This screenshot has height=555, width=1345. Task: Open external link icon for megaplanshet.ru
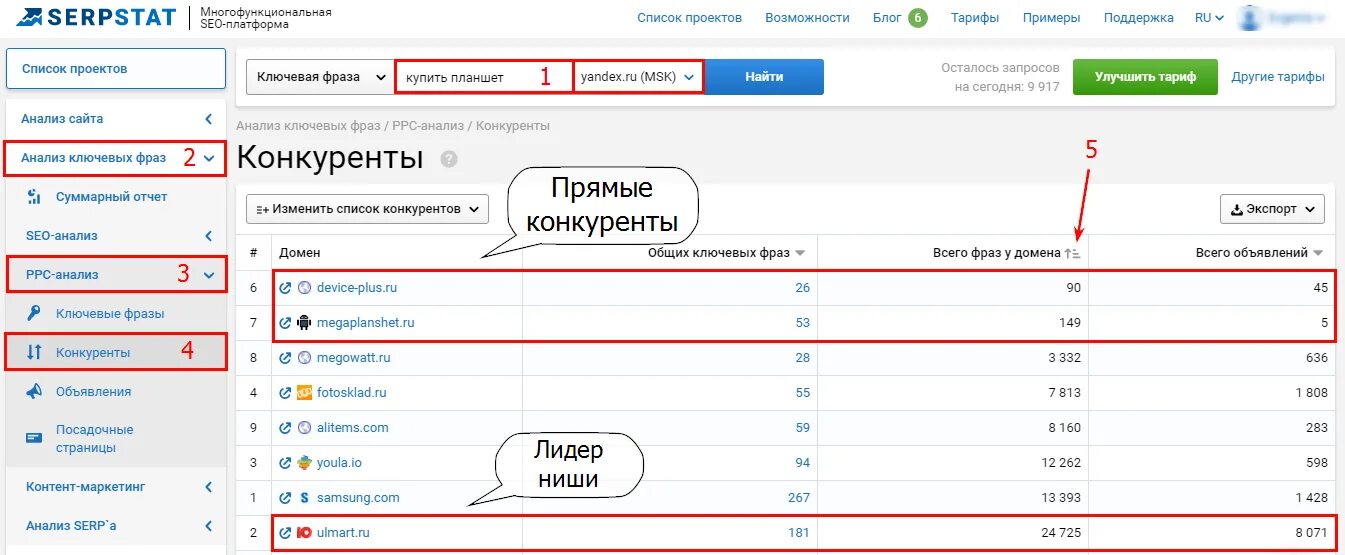pos(285,323)
